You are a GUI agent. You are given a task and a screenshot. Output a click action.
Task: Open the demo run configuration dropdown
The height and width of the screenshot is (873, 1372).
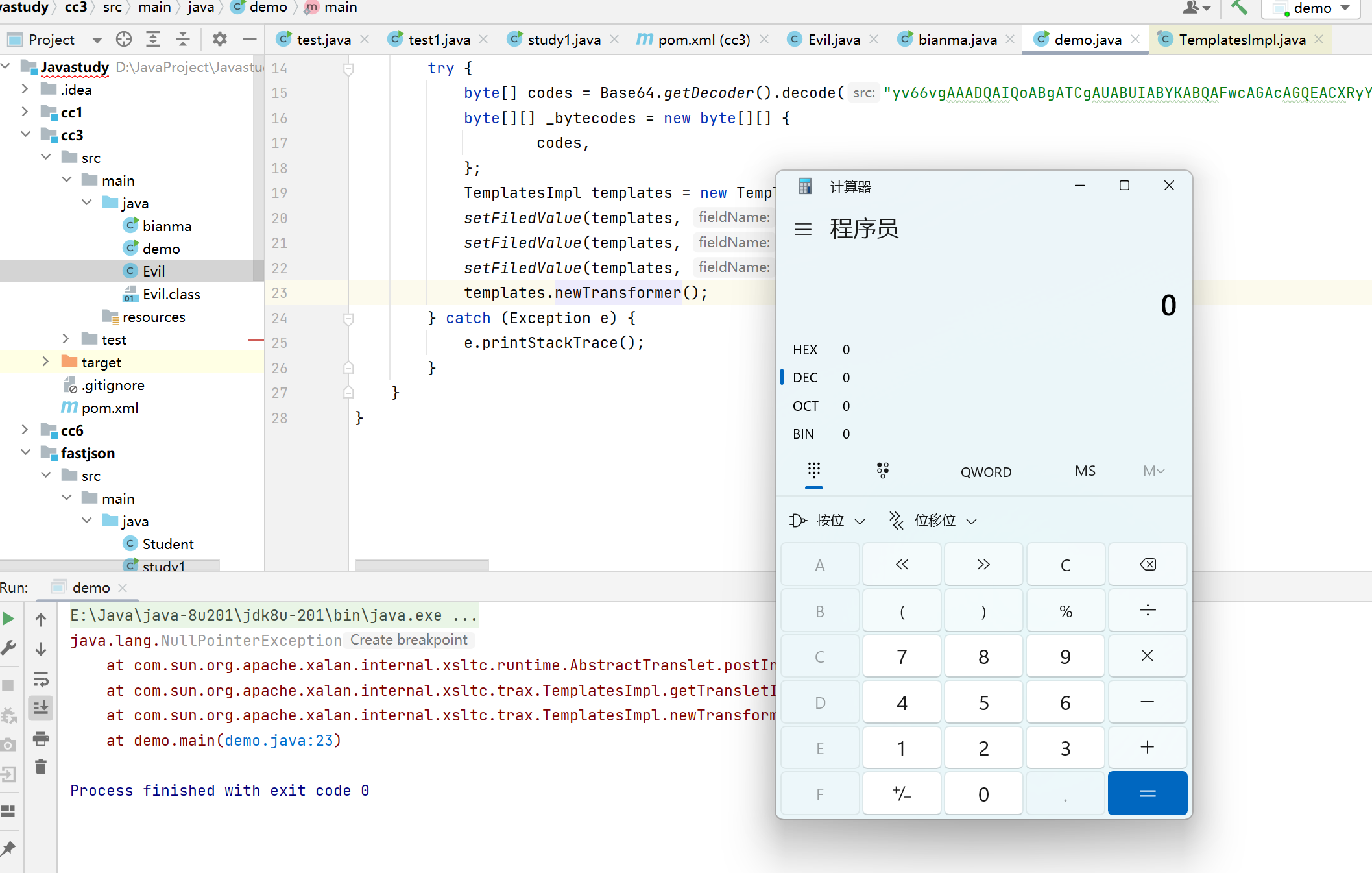(1311, 8)
